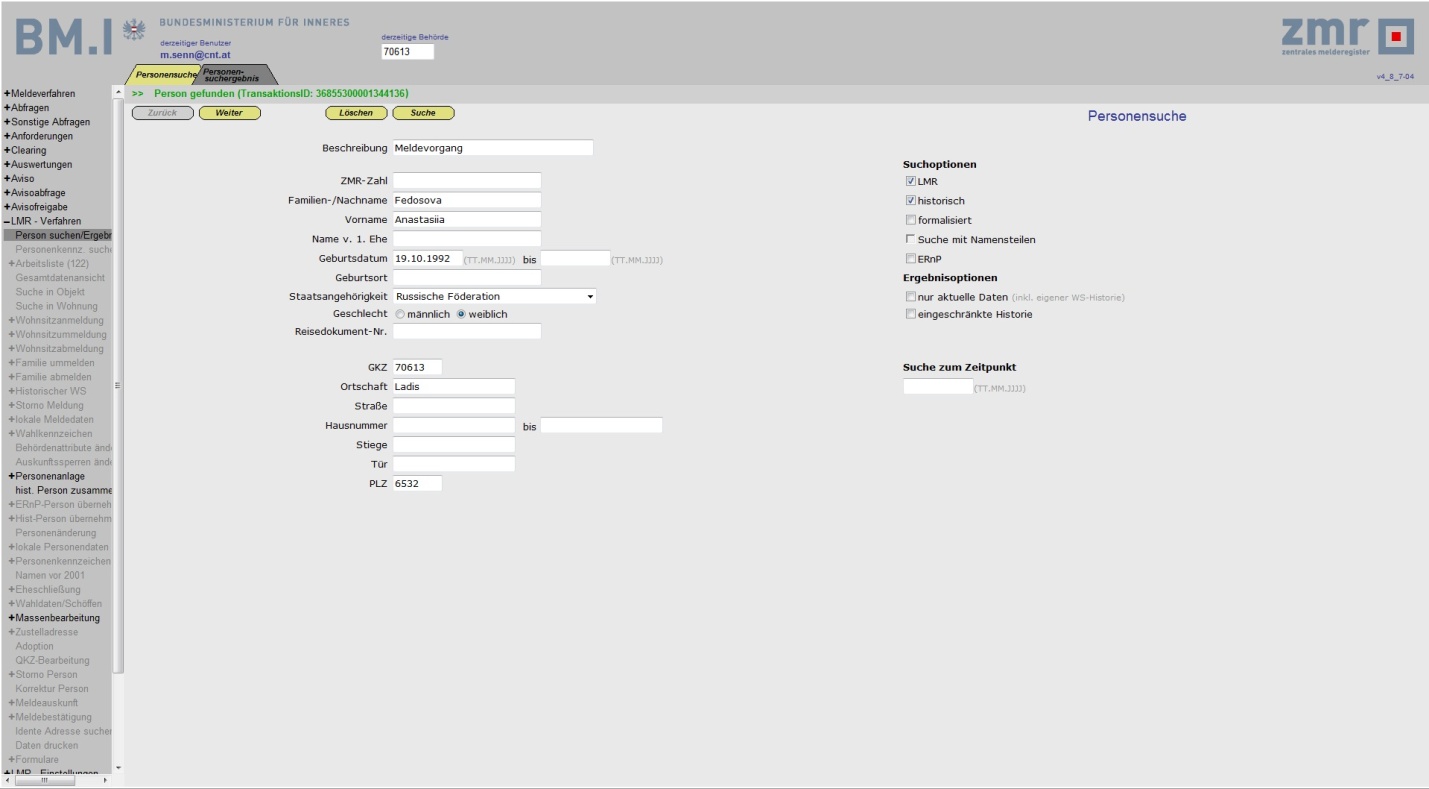Click the Weiter button
This screenshot has width=1429, height=789.
[x=229, y=113]
